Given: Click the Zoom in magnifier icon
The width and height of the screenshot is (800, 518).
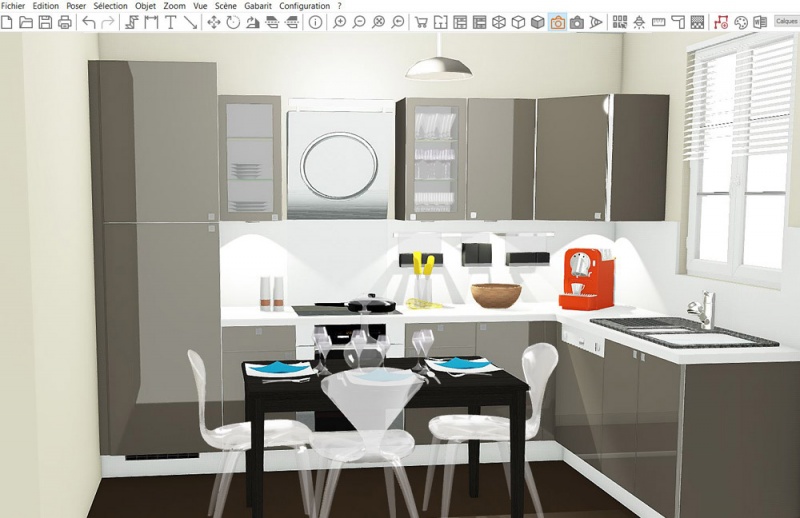Looking at the screenshot, I should tap(340, 22).
